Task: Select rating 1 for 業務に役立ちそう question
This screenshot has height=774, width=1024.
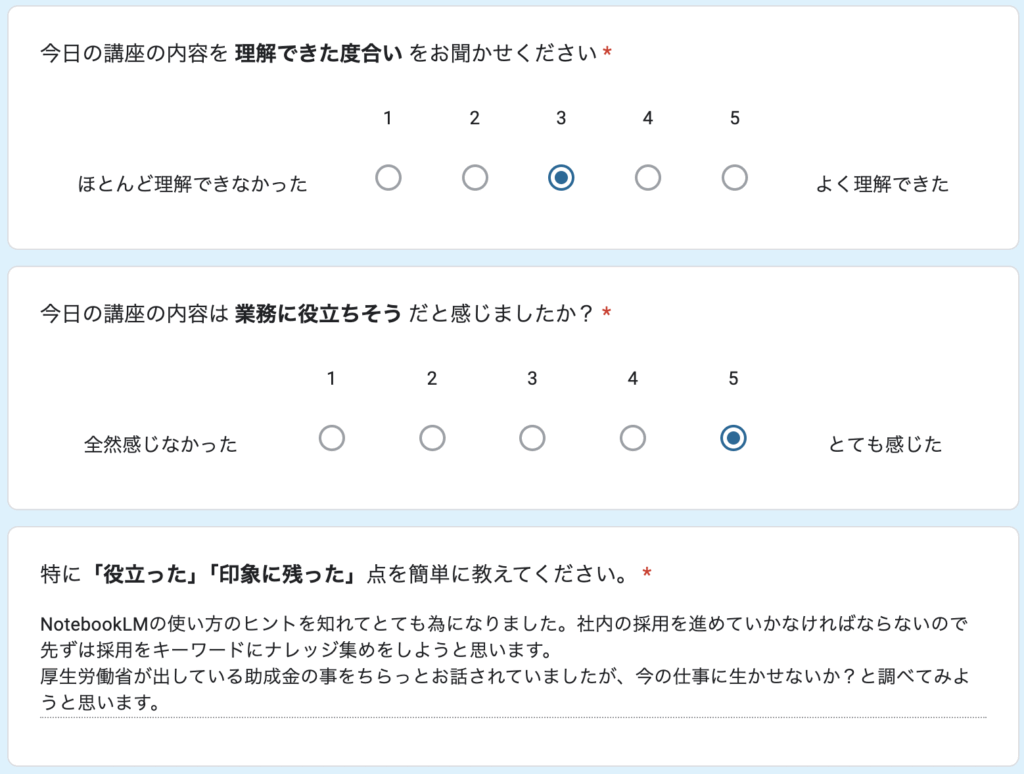Action: coord(331,438)
